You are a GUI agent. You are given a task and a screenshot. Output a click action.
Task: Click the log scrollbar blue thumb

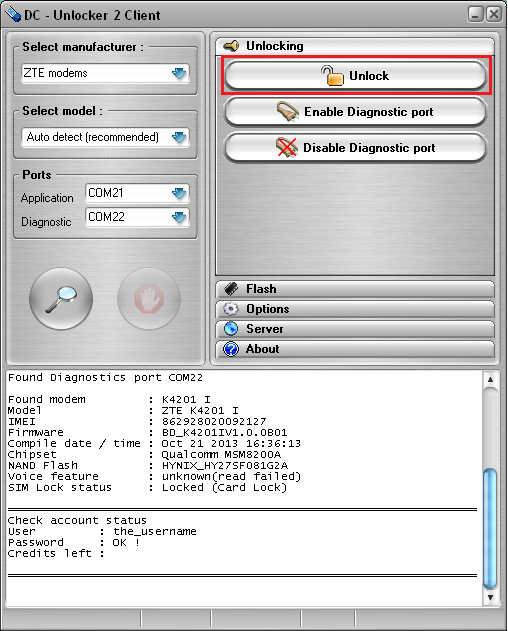pos(490,529)
